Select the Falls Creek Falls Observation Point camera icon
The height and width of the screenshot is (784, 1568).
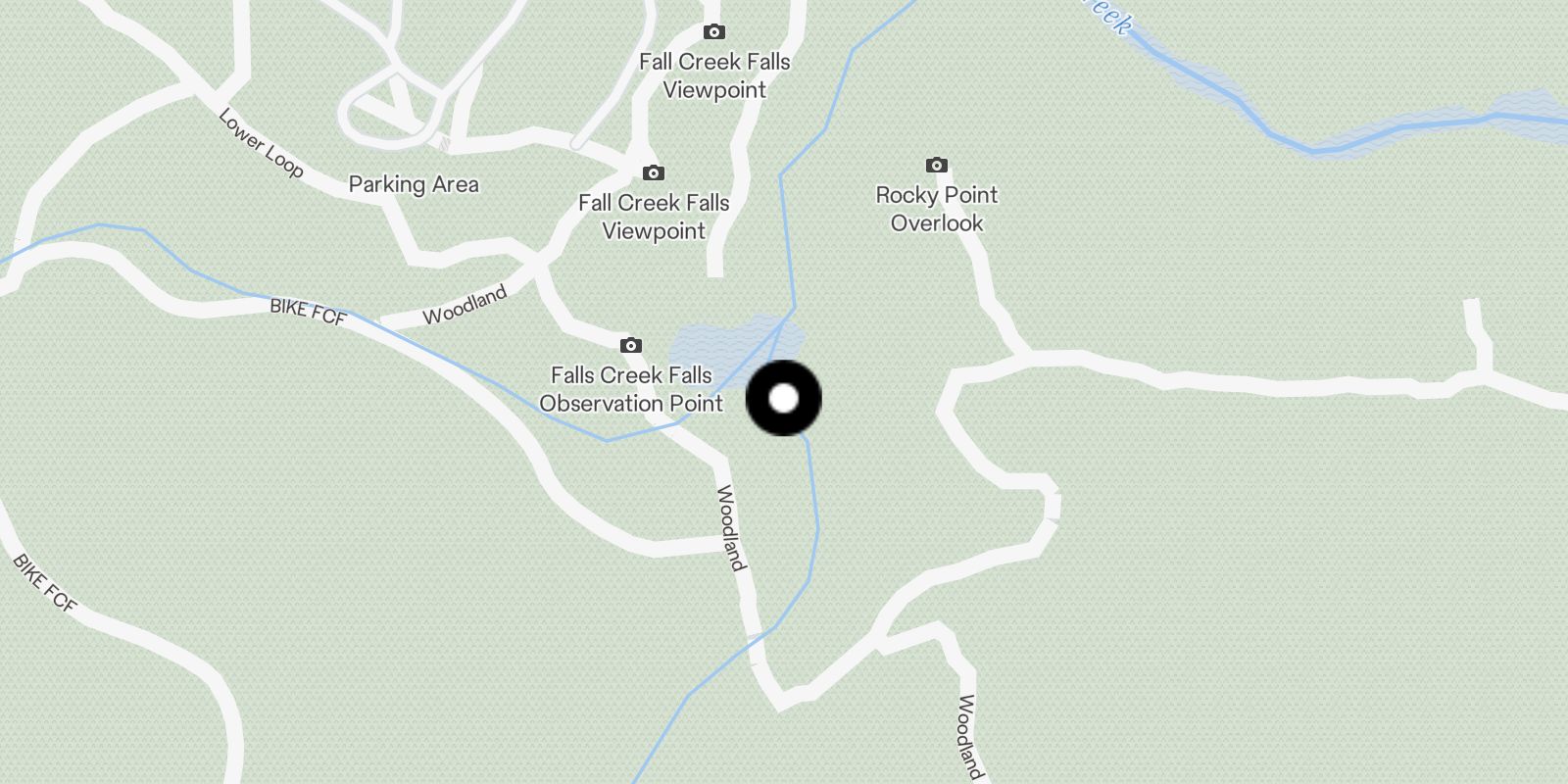631,345
